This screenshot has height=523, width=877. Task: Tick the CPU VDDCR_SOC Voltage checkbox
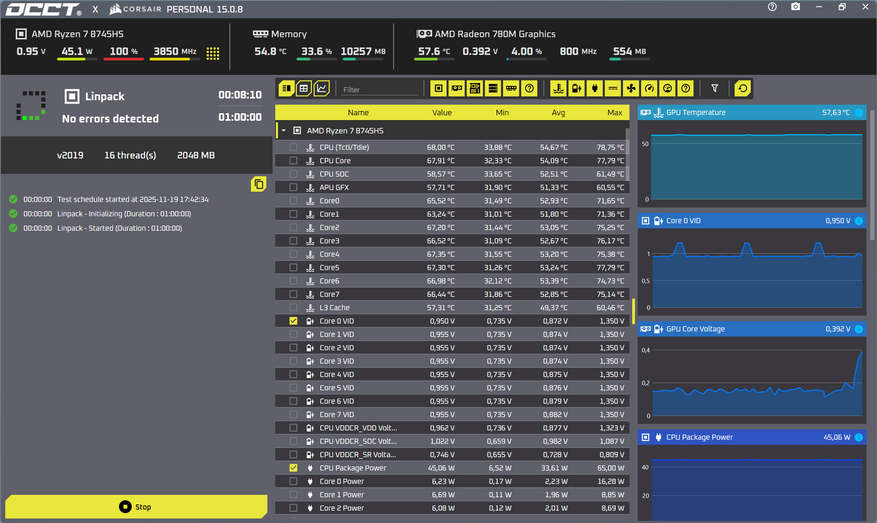pyautogui.click(x=293, y=441)
